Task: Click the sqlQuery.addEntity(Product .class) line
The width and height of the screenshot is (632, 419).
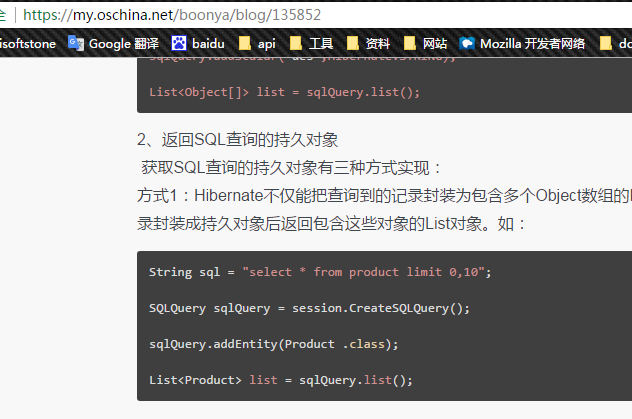Action: [273, 344]
